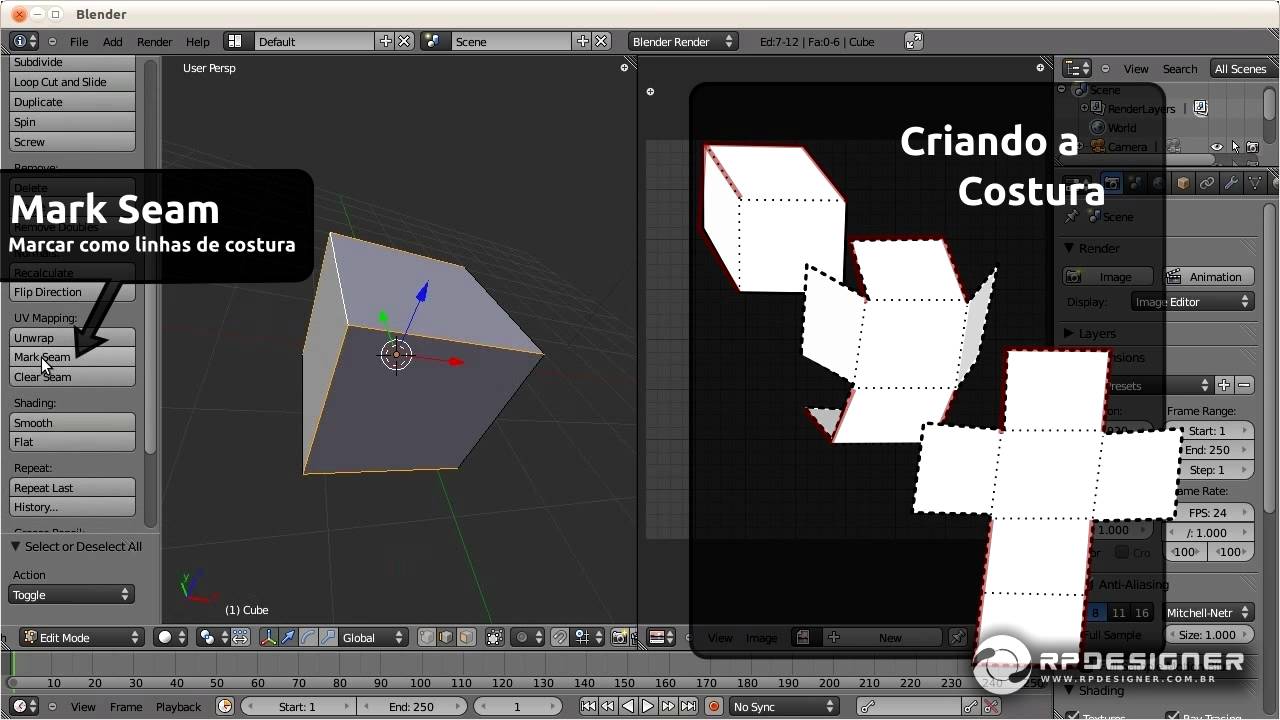
Task: Open the Info editor type selector
Action: click(25, 41)
